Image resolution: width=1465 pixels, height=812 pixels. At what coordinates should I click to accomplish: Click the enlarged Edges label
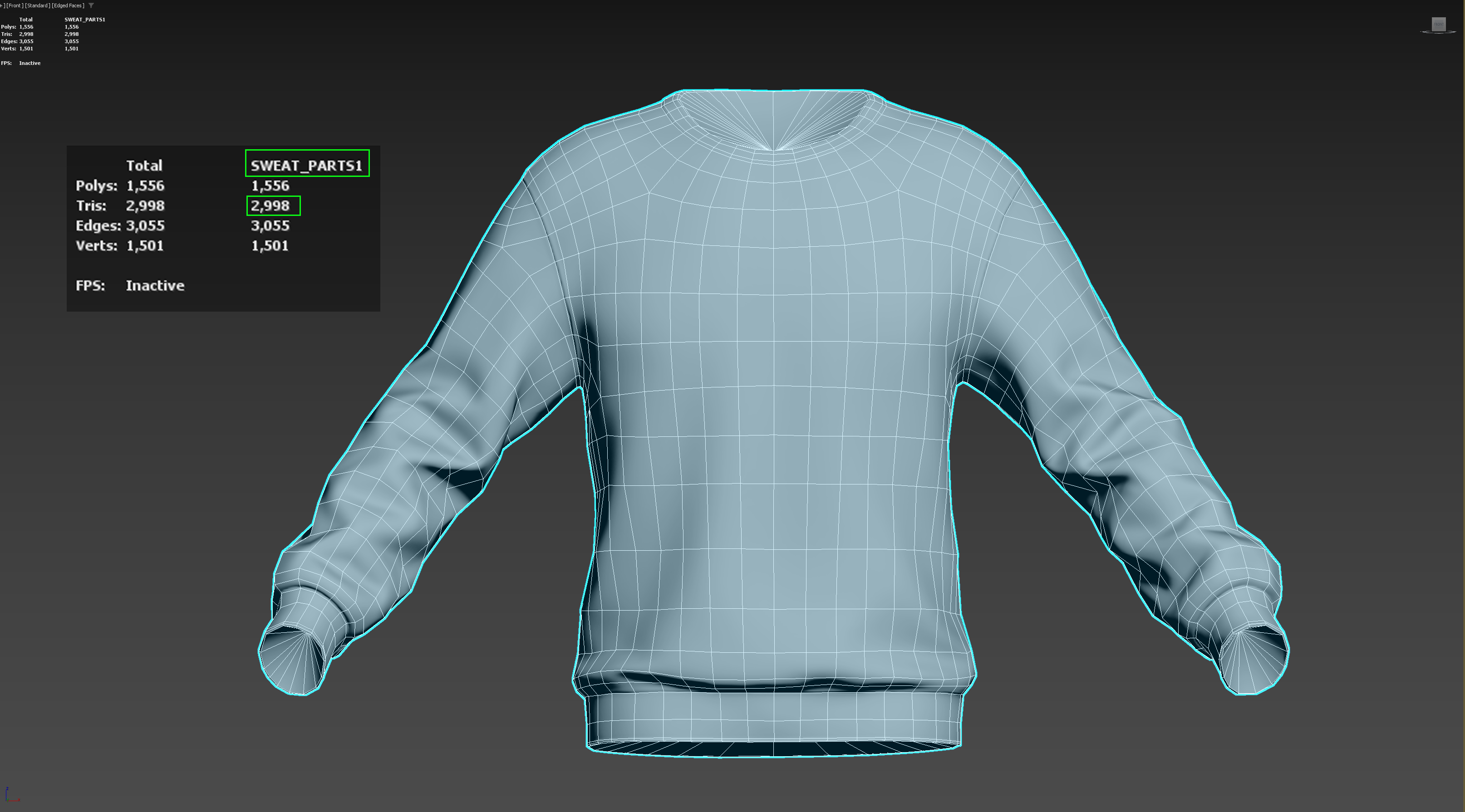tap(97, 226)
